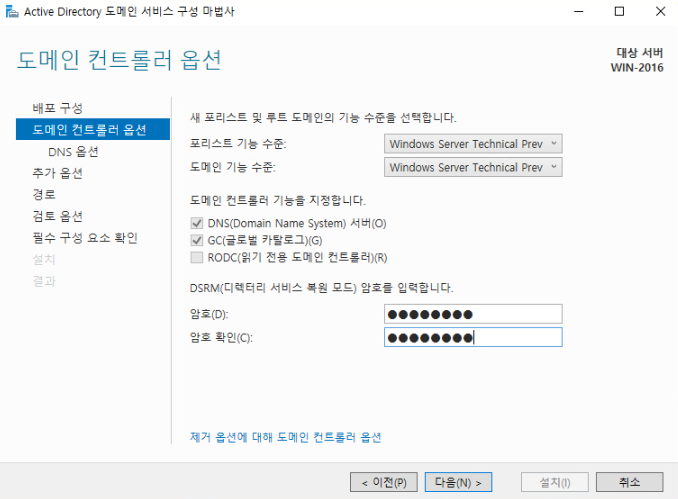Toggle the GC(글로벌 카탈로그) checkbox
Screen dimensions: 678x499
pyautogui.click(x=197, y=240)
